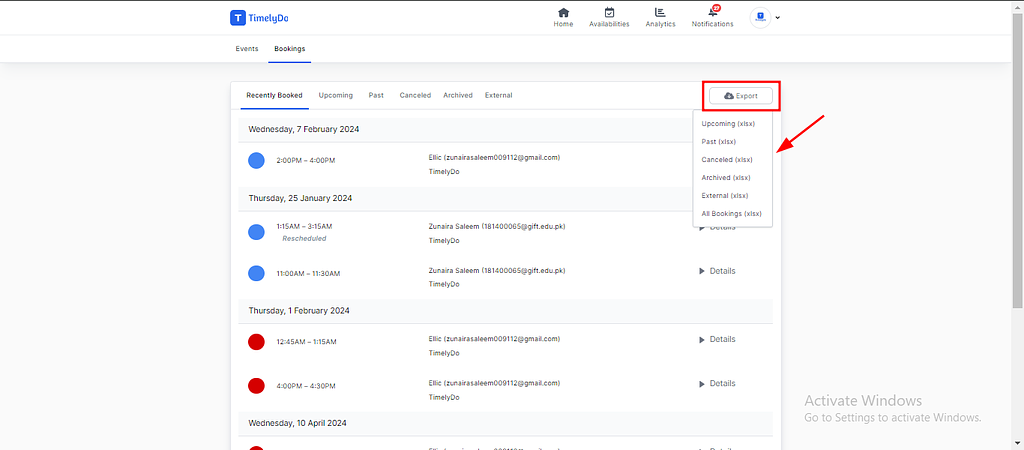Expand the profile dropdown arrow
The width and height of the screenshot is (1024, 450).
click(777, 18)
